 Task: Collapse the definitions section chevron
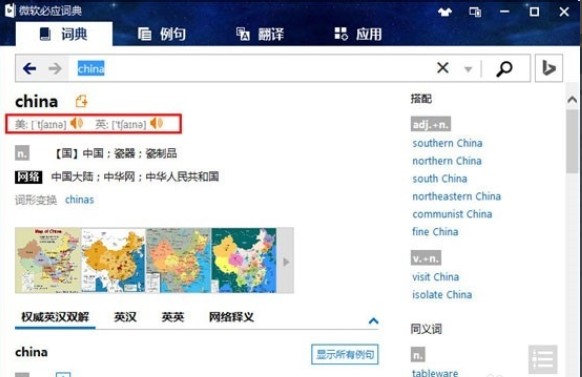click(x=373, y=321)
